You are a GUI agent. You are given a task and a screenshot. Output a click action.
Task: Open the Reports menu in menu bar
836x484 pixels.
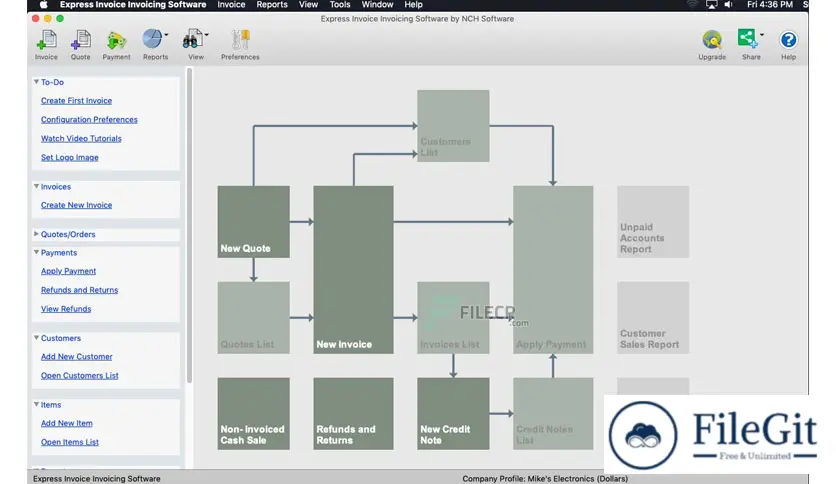[272, 5]
